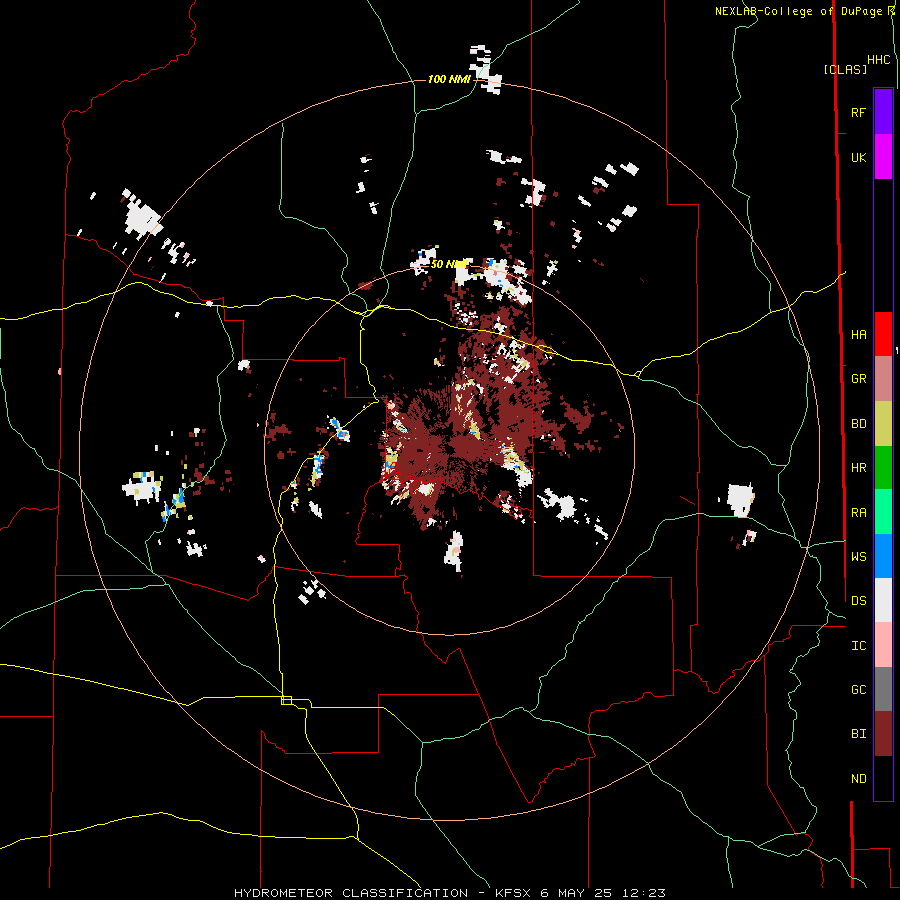
Task: Click the '[CLAS]' label above the legend
Action: [x=845, y=69]
